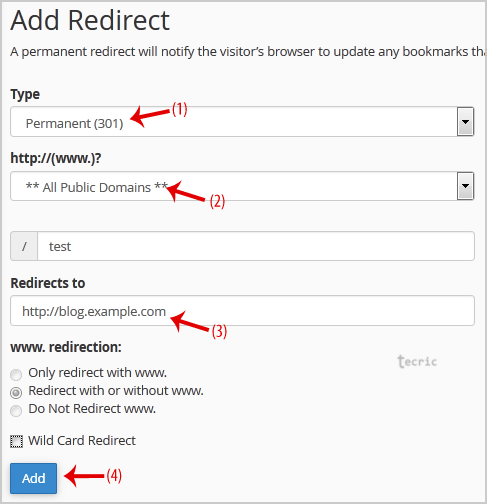Click the tecric watermark logo

[417, 361]
